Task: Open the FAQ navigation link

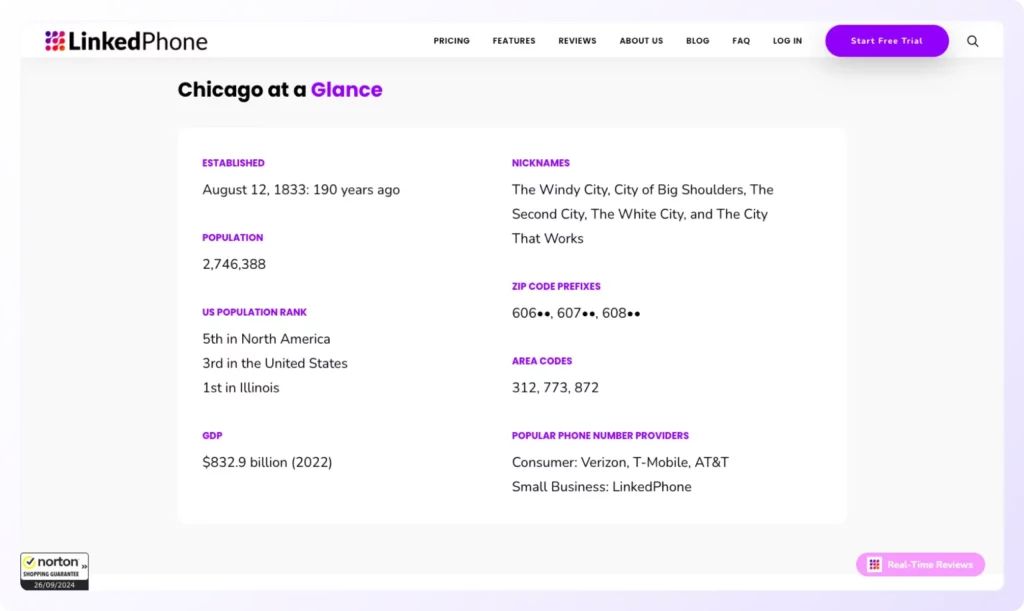Action: click(x=740, y=41)
